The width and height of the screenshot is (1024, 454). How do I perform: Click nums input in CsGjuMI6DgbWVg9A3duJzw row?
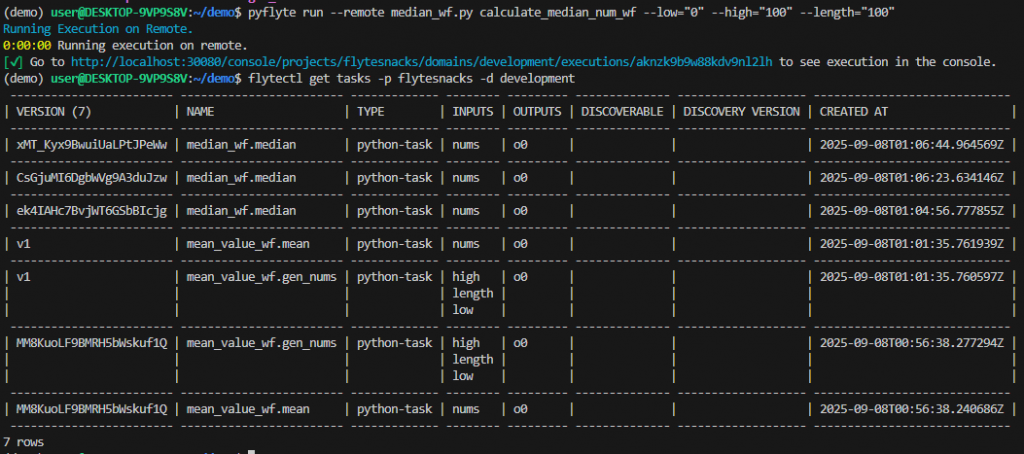point(466,178)
